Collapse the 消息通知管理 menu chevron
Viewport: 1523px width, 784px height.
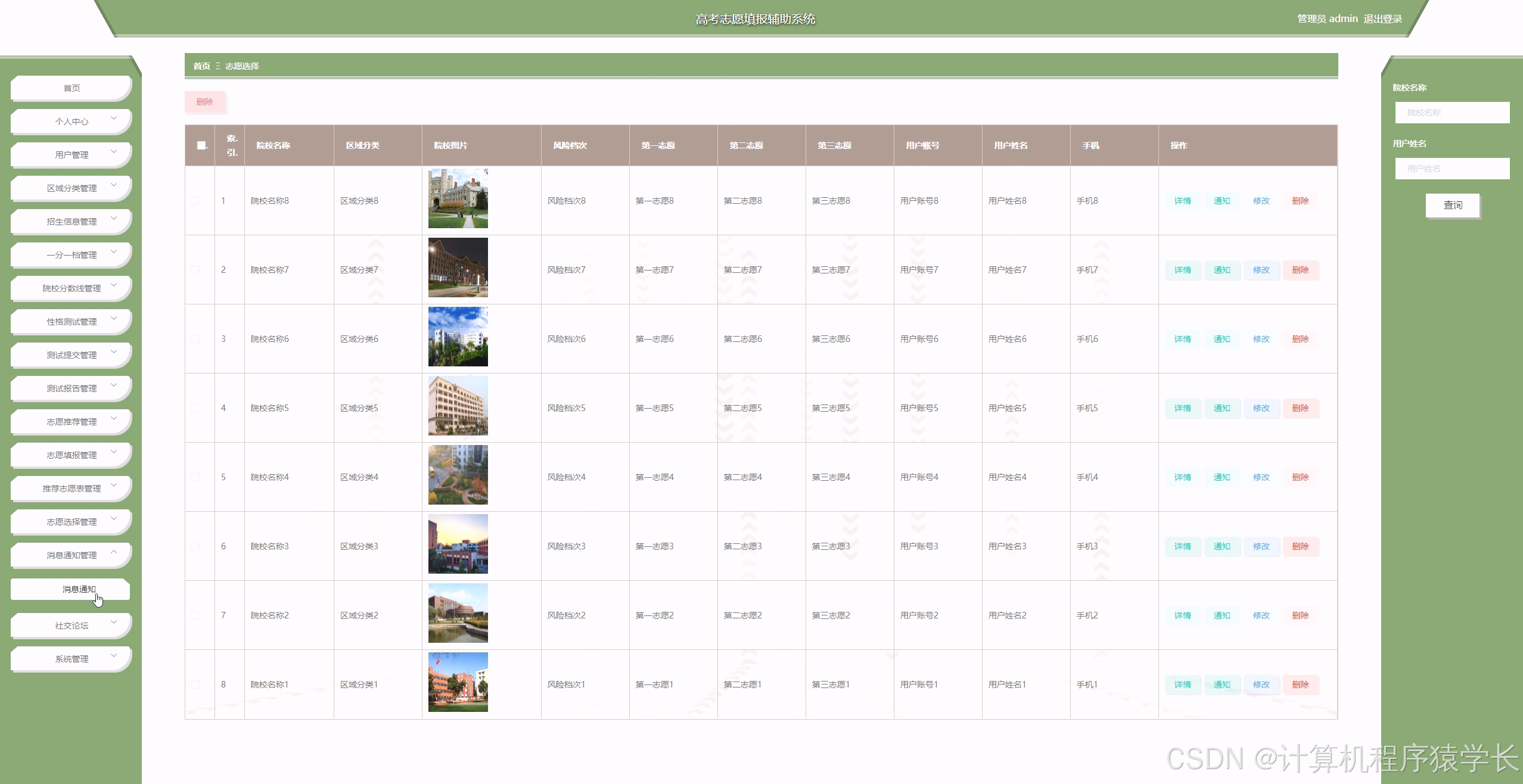pos(114,552)
